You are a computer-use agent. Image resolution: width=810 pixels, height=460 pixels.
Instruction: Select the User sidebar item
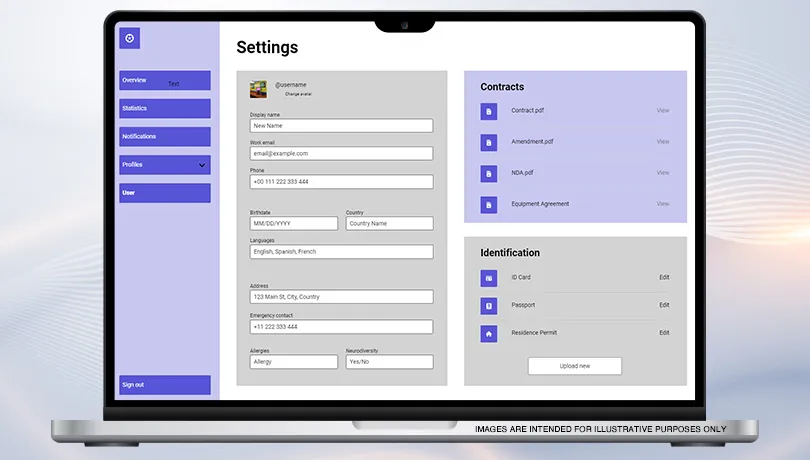(x=164, y=193)
